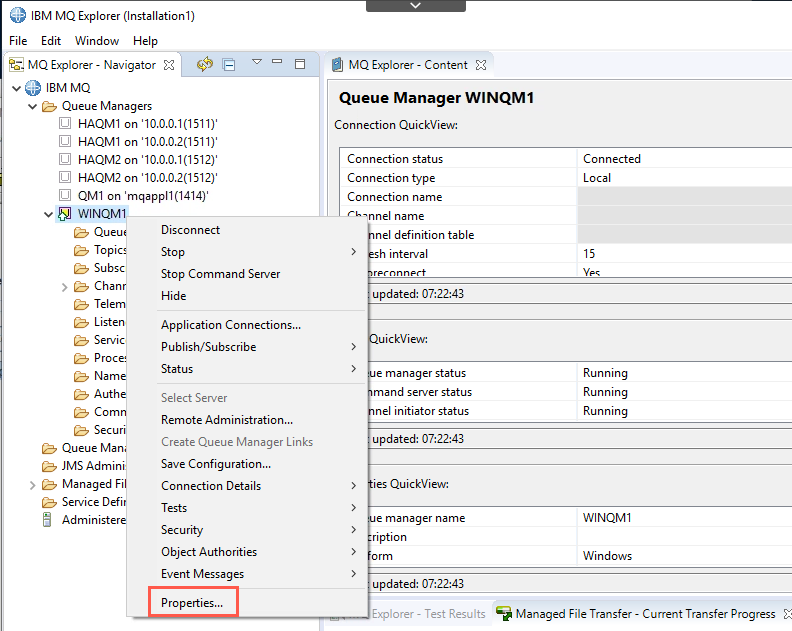Collapse the WINQM1 tree node
Viewport: 792px width, 631px height.
pos(48,214)
